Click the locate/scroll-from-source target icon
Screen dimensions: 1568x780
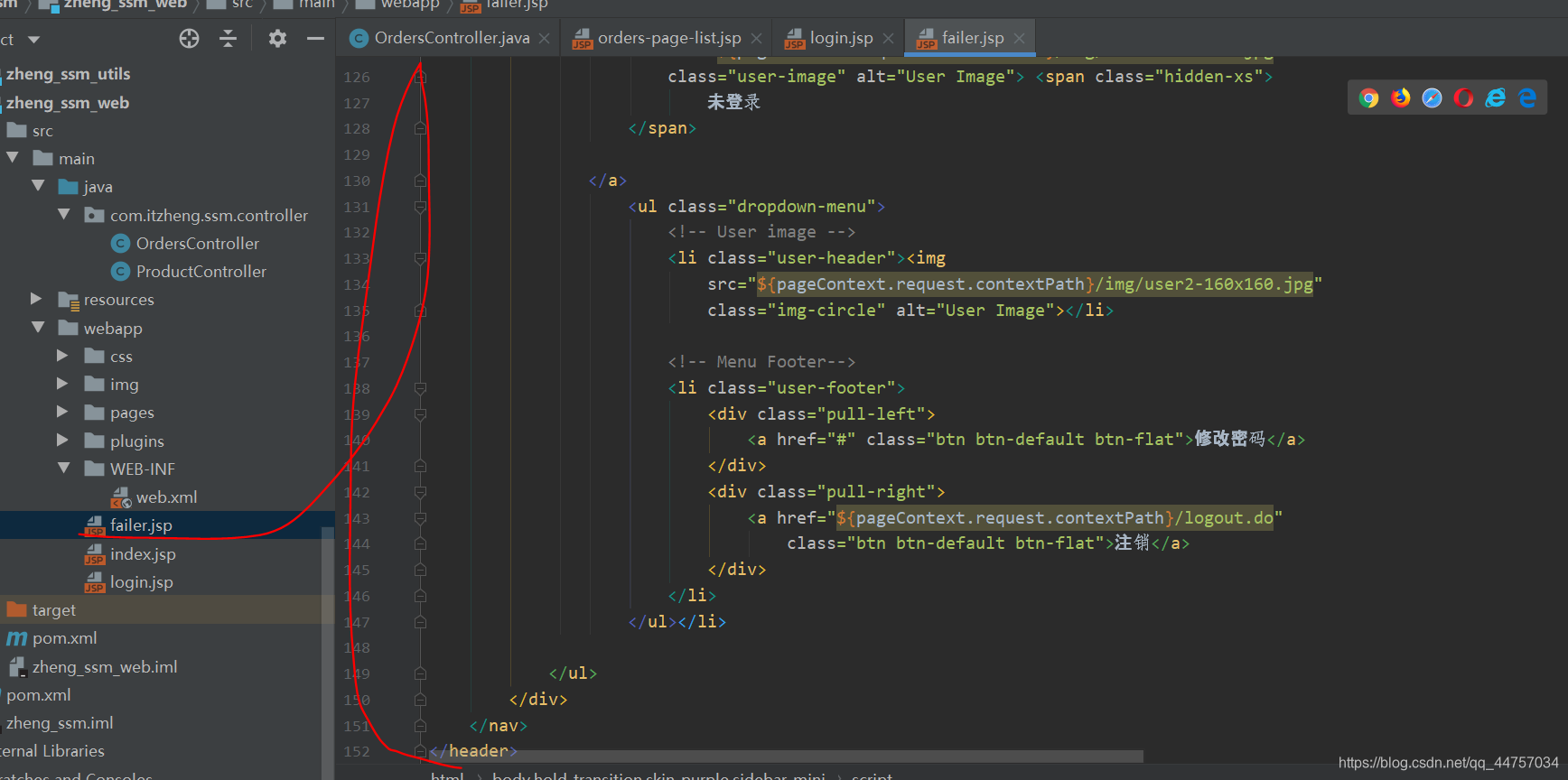point(189,39)
